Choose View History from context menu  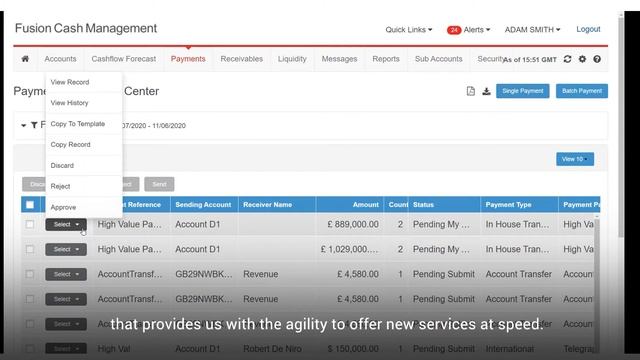coord(84,103)
